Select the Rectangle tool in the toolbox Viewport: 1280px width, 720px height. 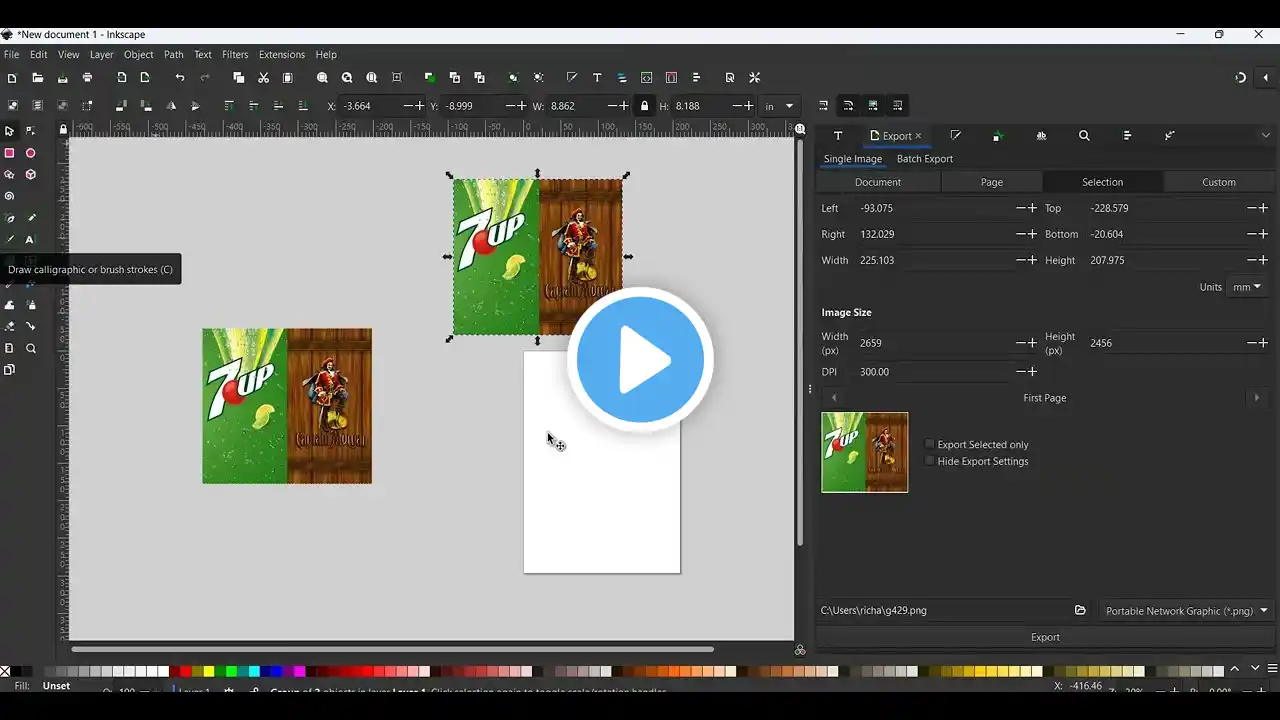click(x=10, y=153)
